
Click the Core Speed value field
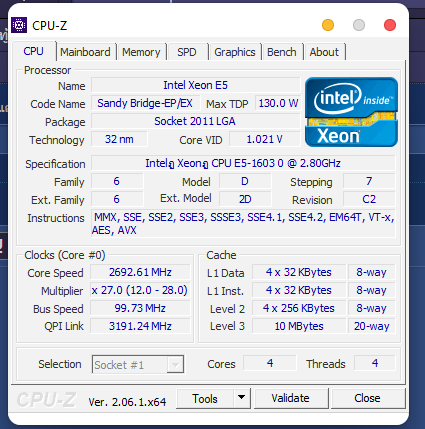(x=140, y=272)
